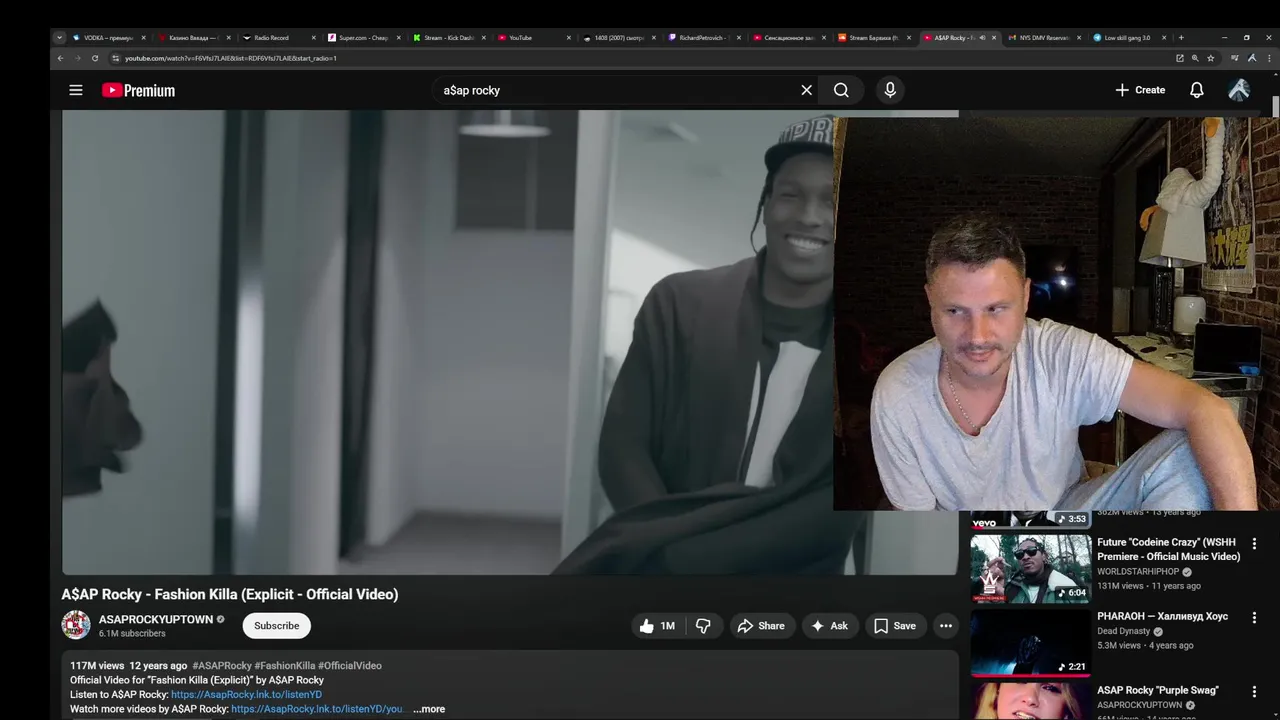Go to YouTube Premium home logo
This screenshot has height=720, width=1280.
pos(138,90)
